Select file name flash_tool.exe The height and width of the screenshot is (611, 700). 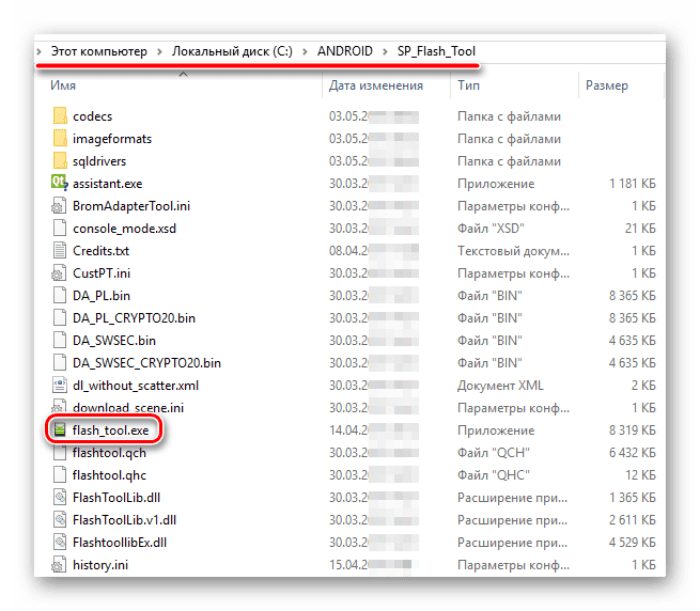[110, 430]
